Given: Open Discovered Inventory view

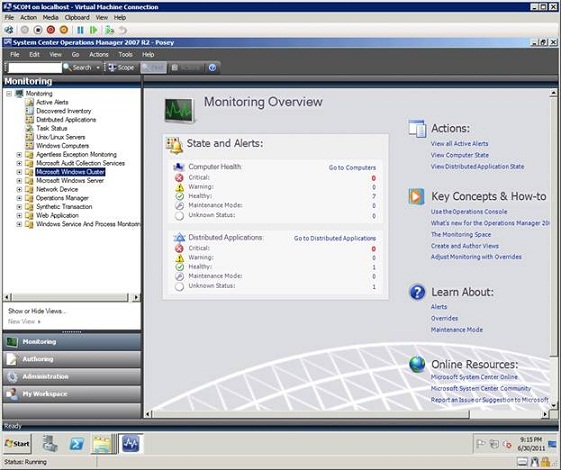Looking at the screenshot, I should 64,111.
